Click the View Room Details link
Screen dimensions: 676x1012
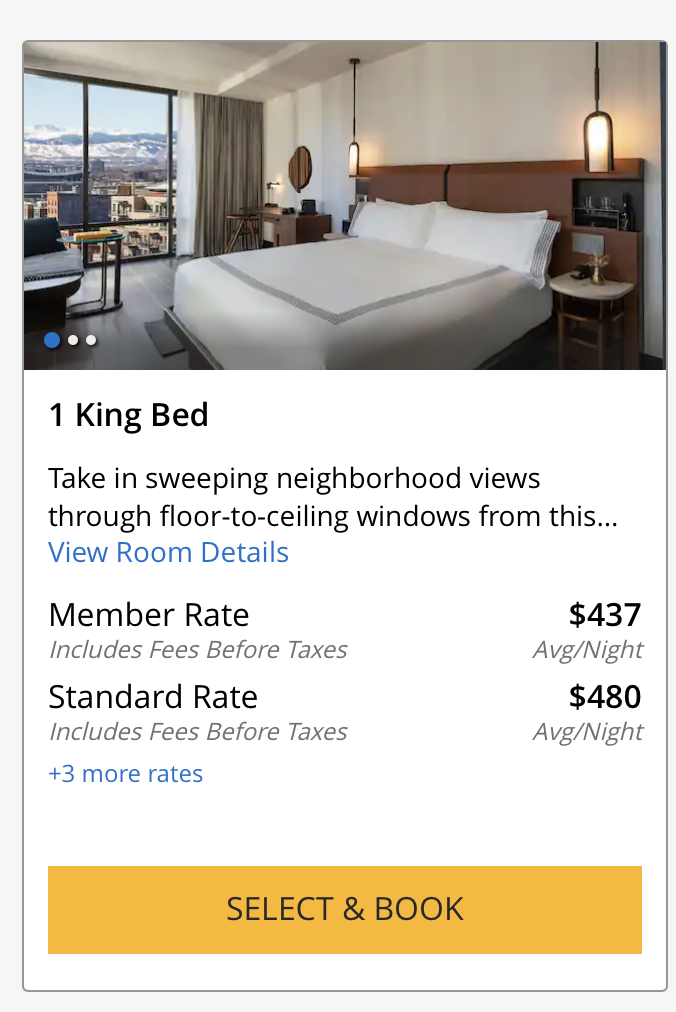(x=168, y=552)
